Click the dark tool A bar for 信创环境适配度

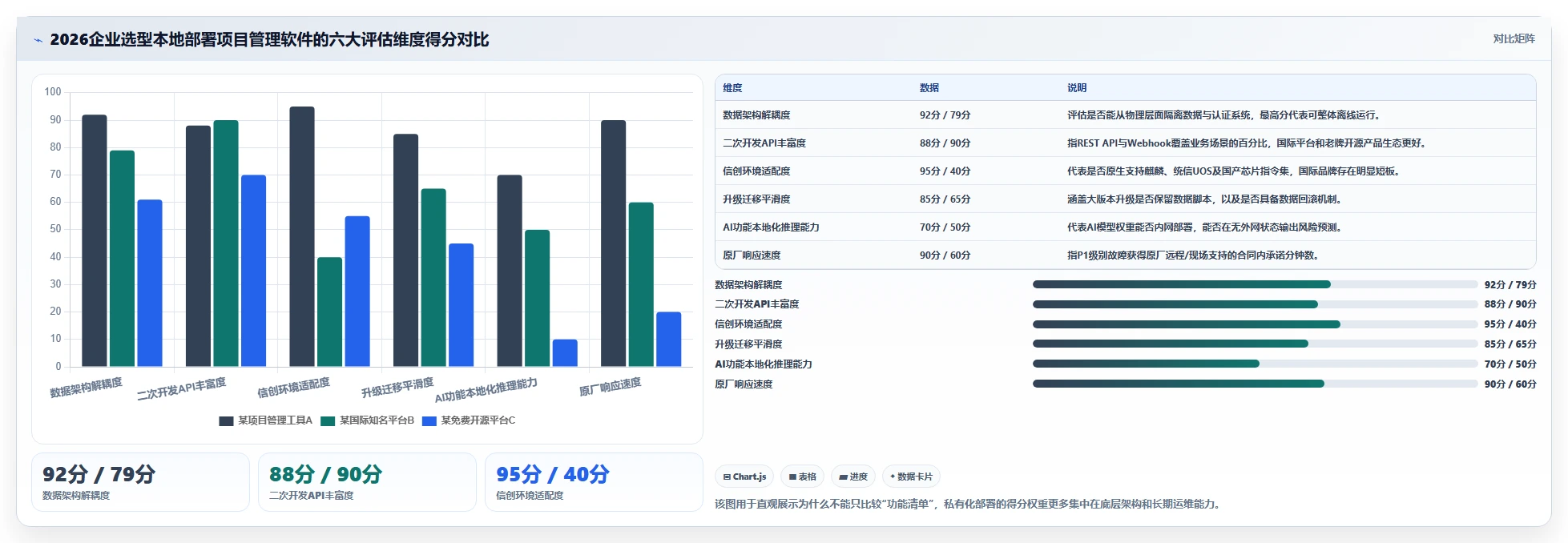click(302, 237)
